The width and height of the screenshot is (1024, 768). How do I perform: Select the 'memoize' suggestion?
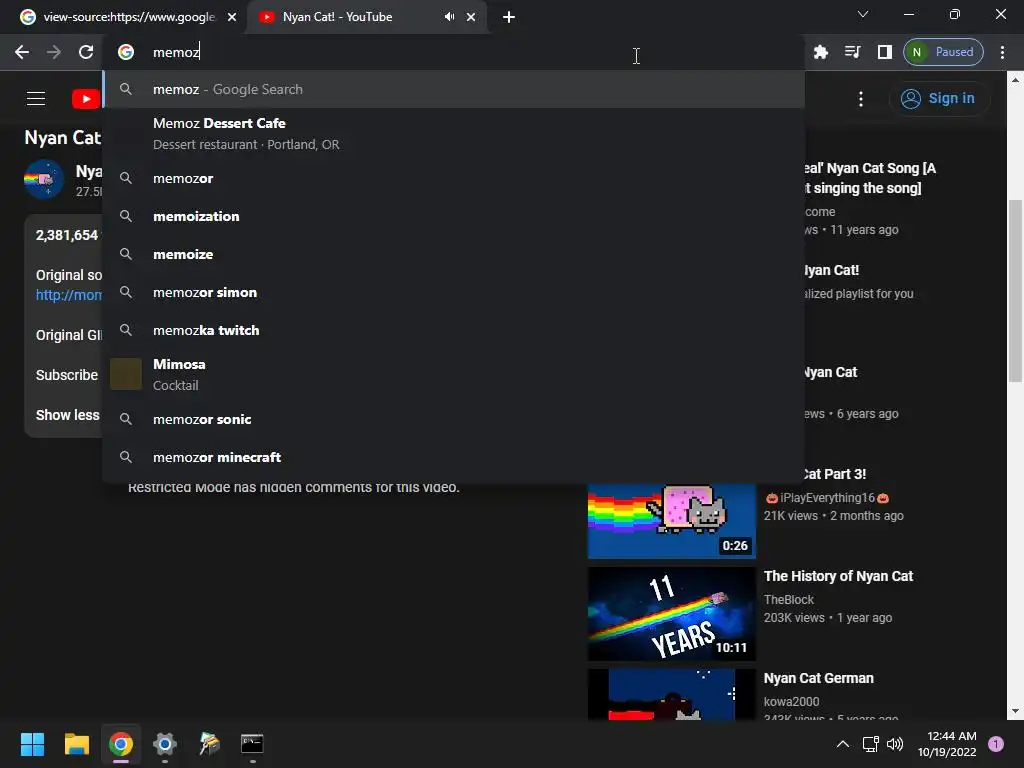point(453,254)
